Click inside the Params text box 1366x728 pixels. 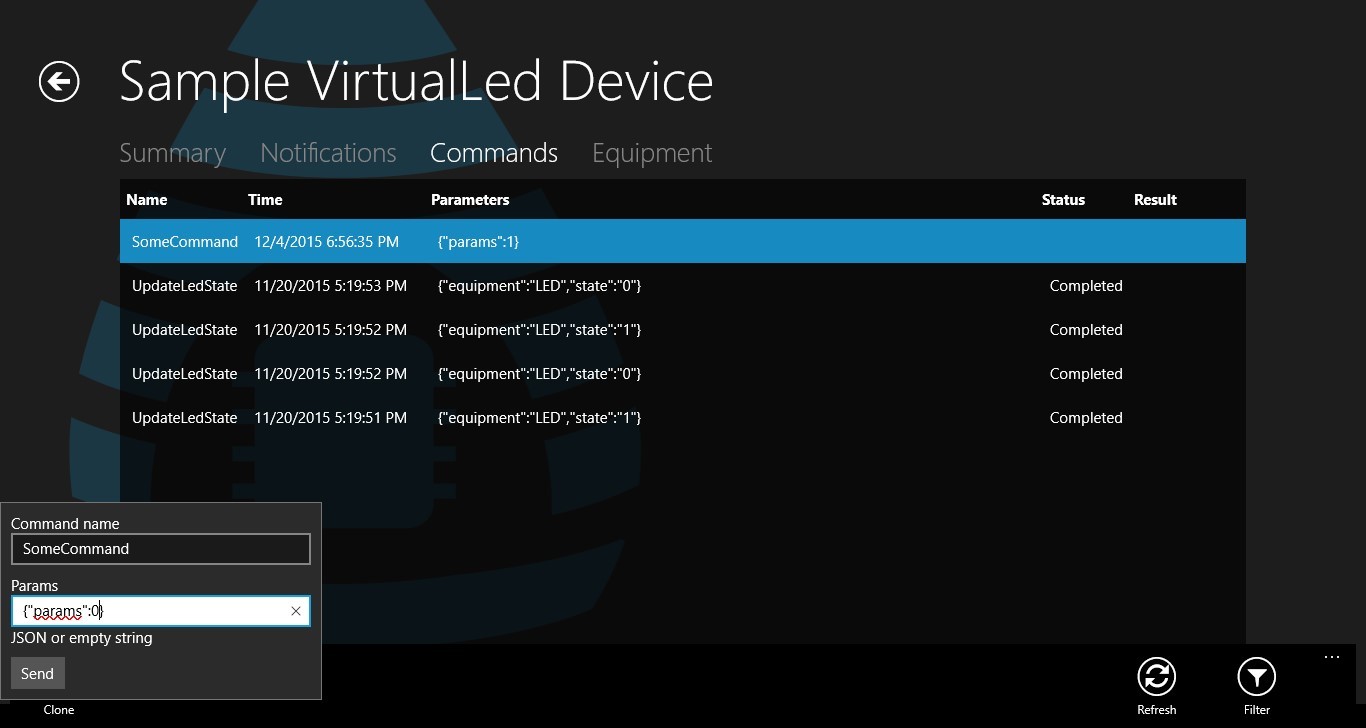[x=150, y=611]
